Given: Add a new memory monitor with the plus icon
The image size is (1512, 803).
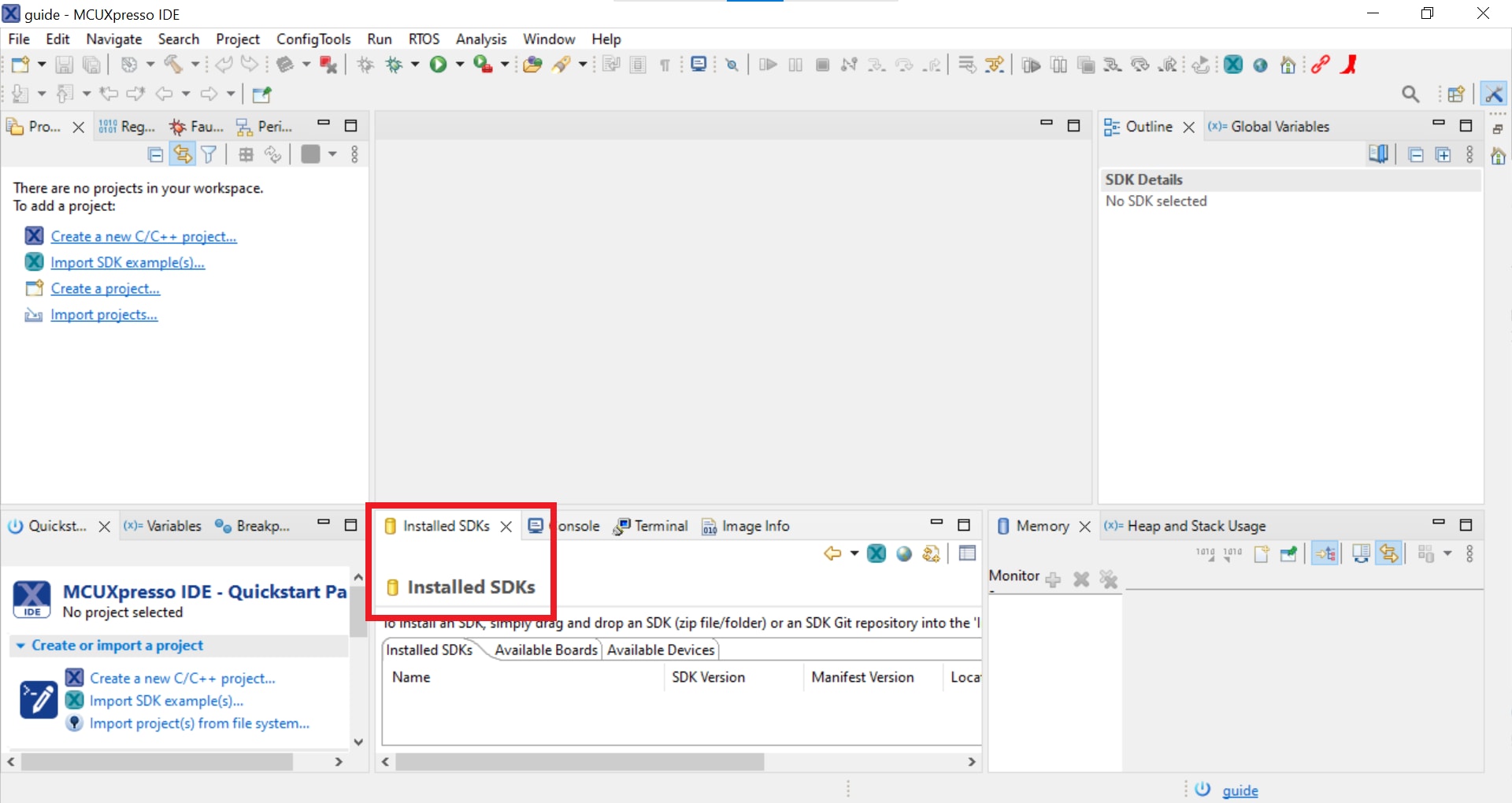Looking at the screenshot, I should [x=1053, y=580].
